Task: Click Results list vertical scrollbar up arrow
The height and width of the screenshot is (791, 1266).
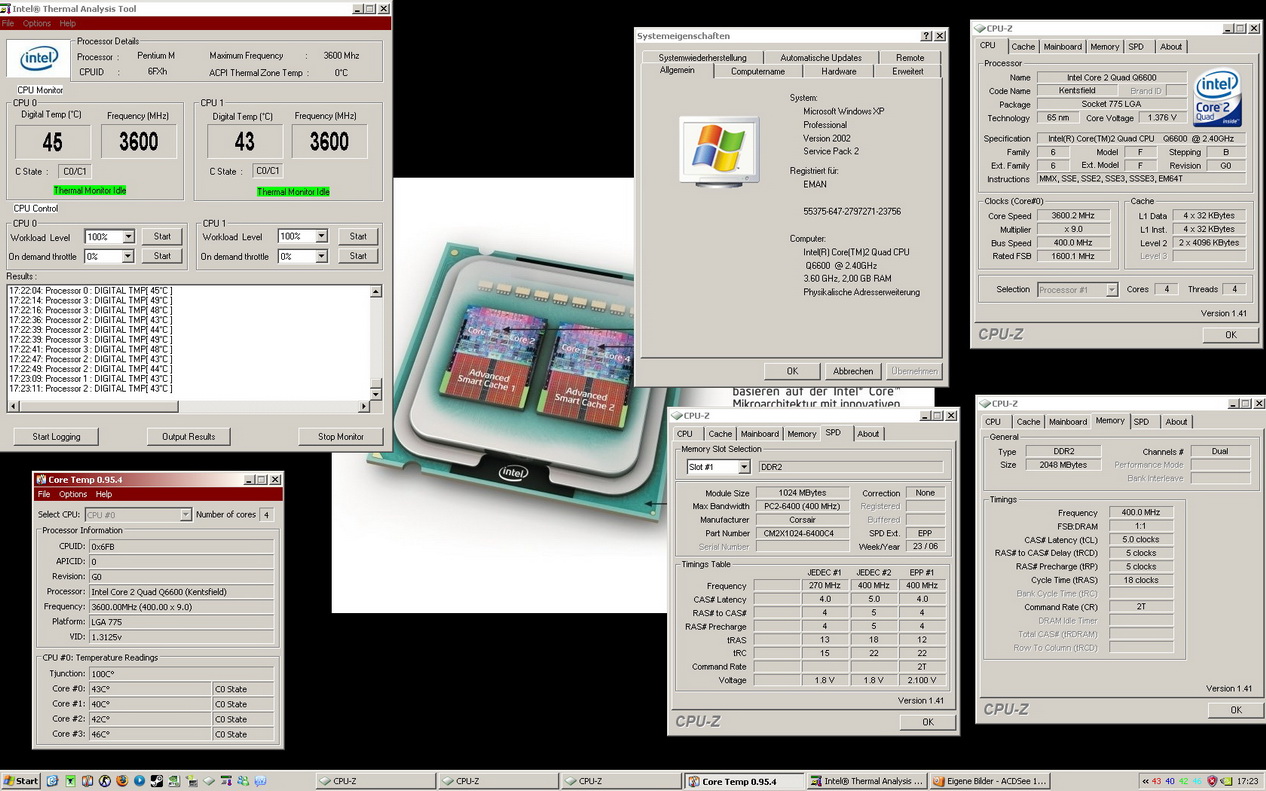Action: coord(376,292)
